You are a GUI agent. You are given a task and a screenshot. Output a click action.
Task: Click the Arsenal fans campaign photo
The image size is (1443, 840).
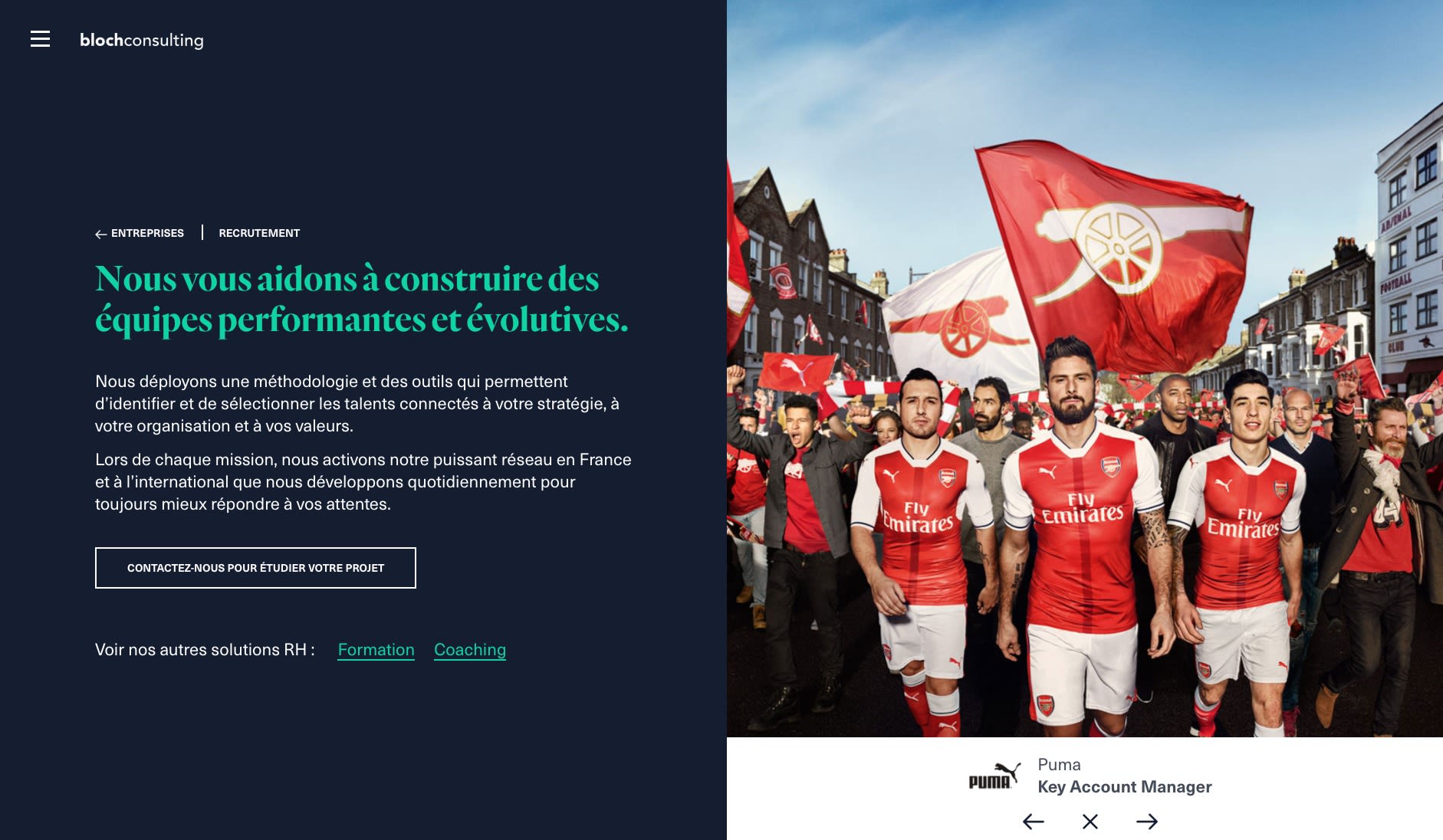coord(1085,369)
